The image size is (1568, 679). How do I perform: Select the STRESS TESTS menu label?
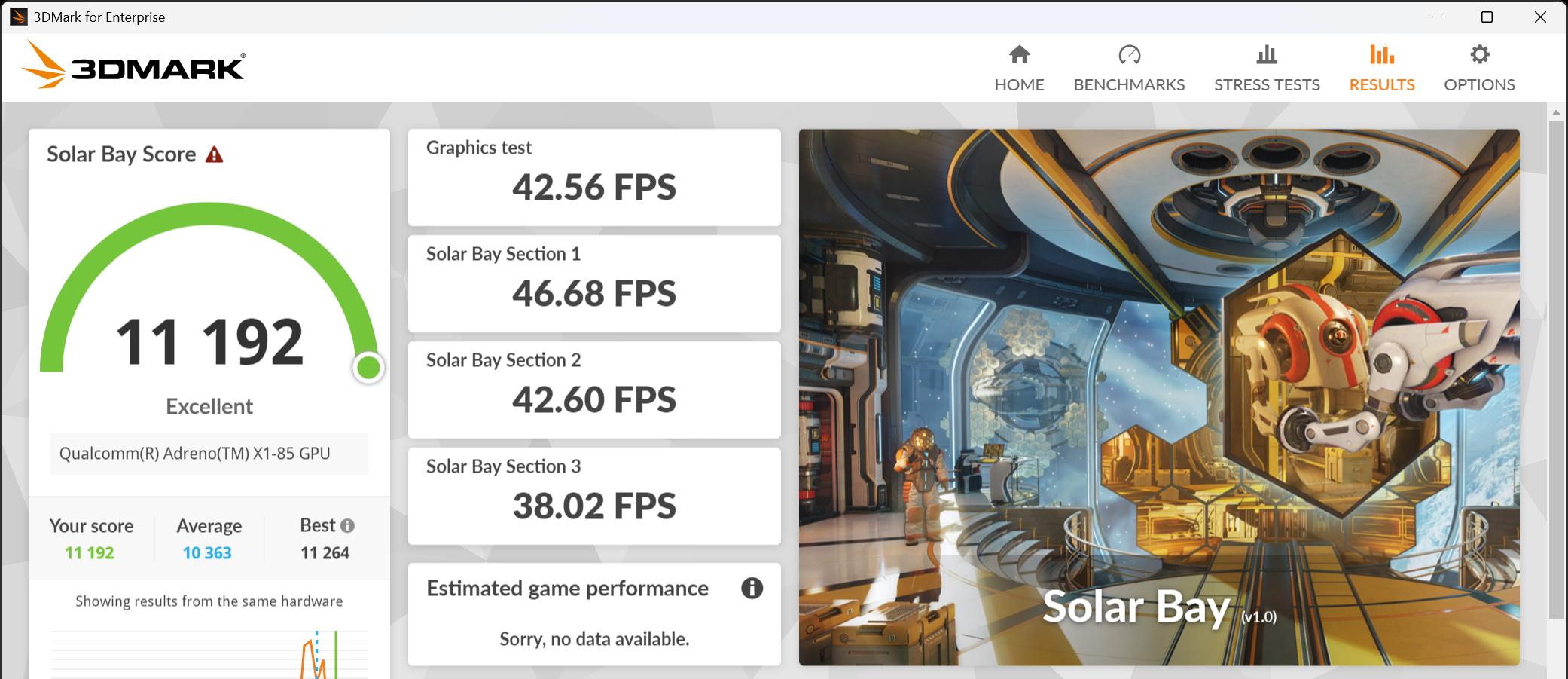point(1267,84)
